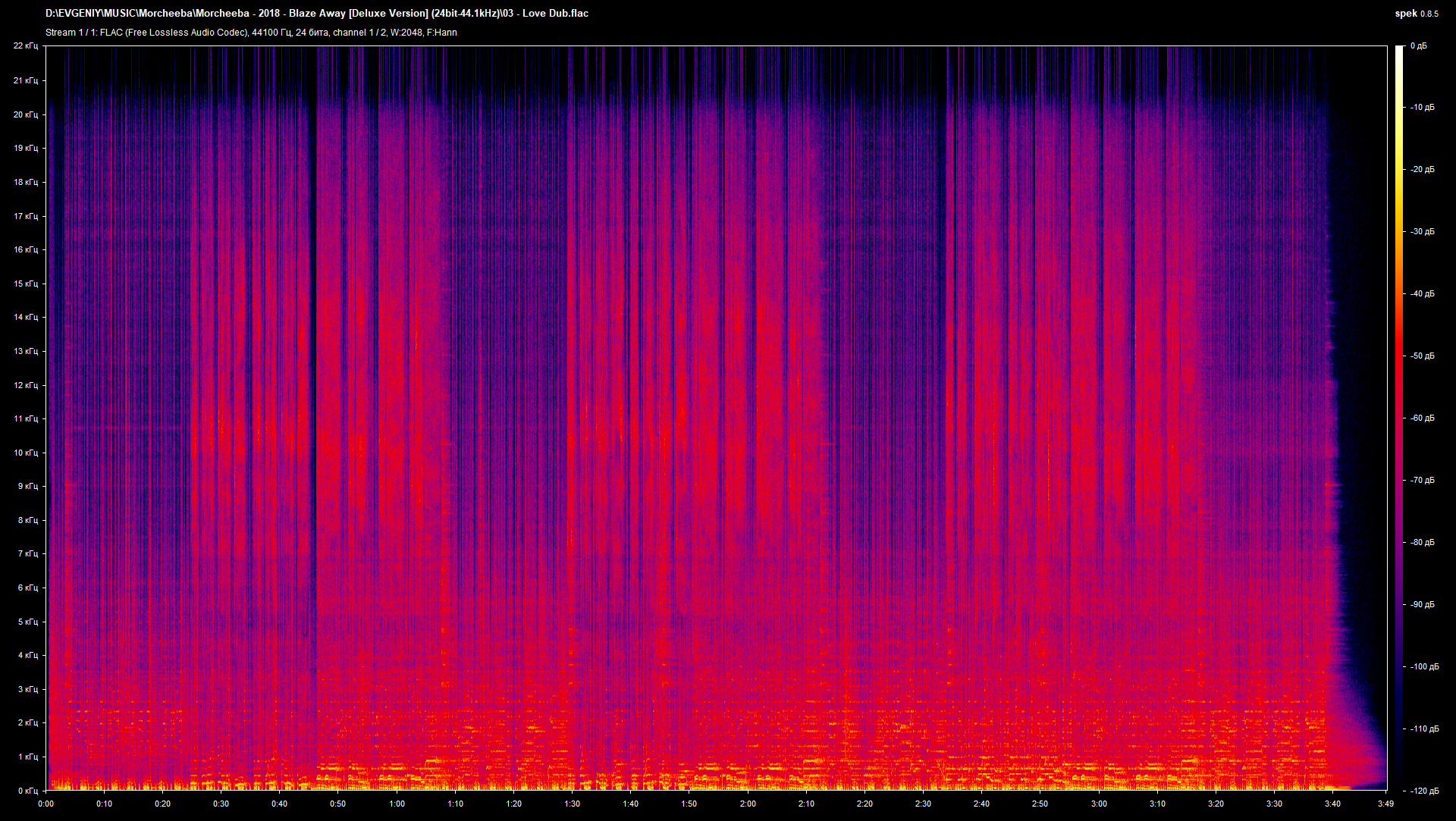The image size is (1456, 821).
Task: Click the '-90 дБ' level label
Action: coord(1423,605)
